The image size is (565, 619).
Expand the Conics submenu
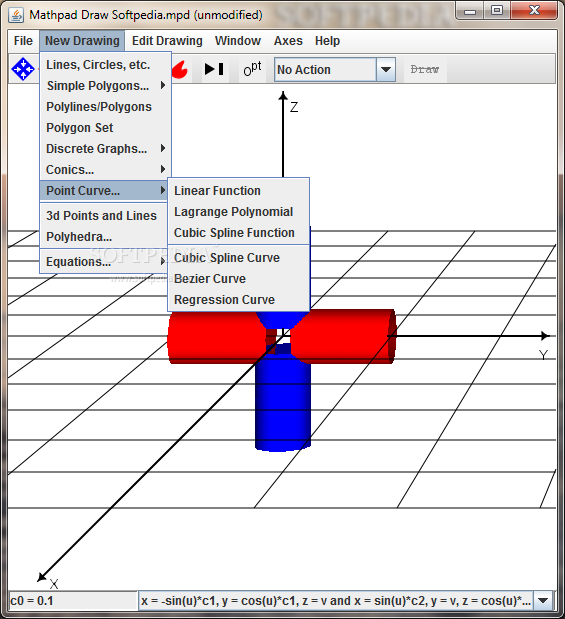(x=105, y=169)
